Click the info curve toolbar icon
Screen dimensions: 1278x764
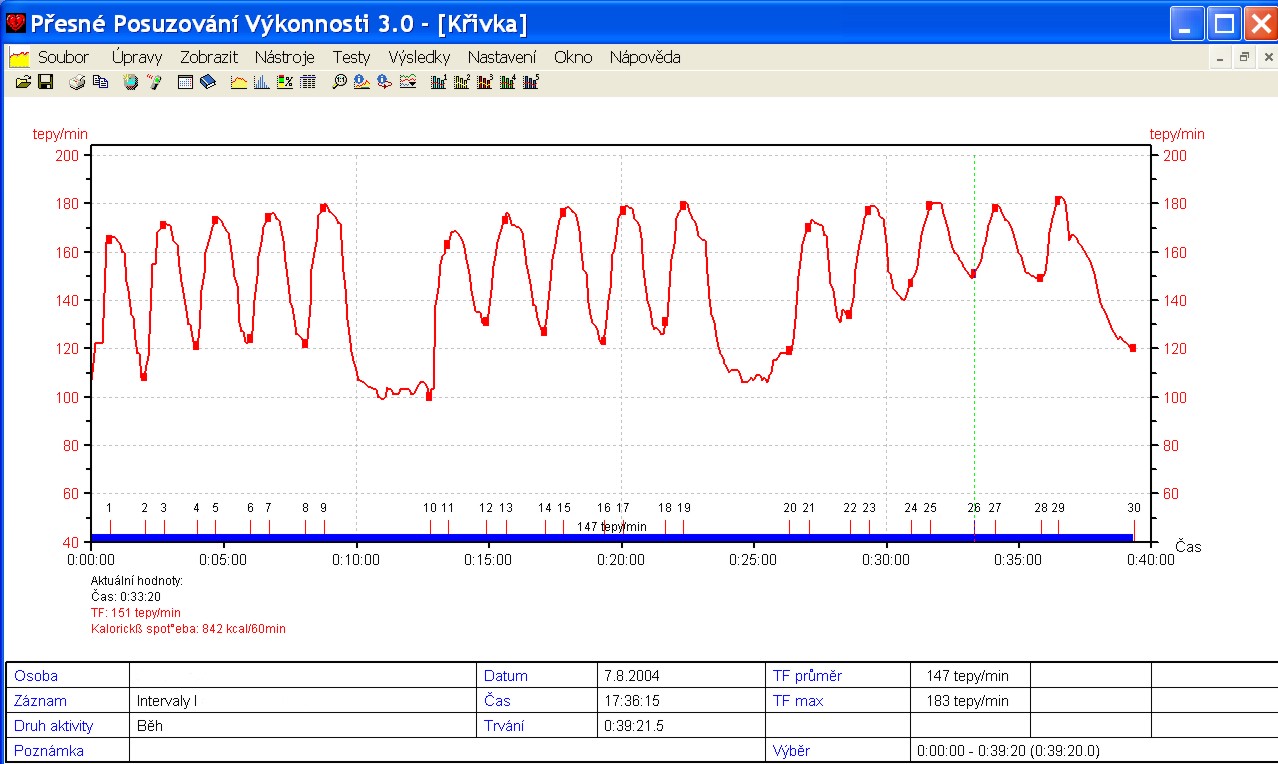click(x=362, y=82)
